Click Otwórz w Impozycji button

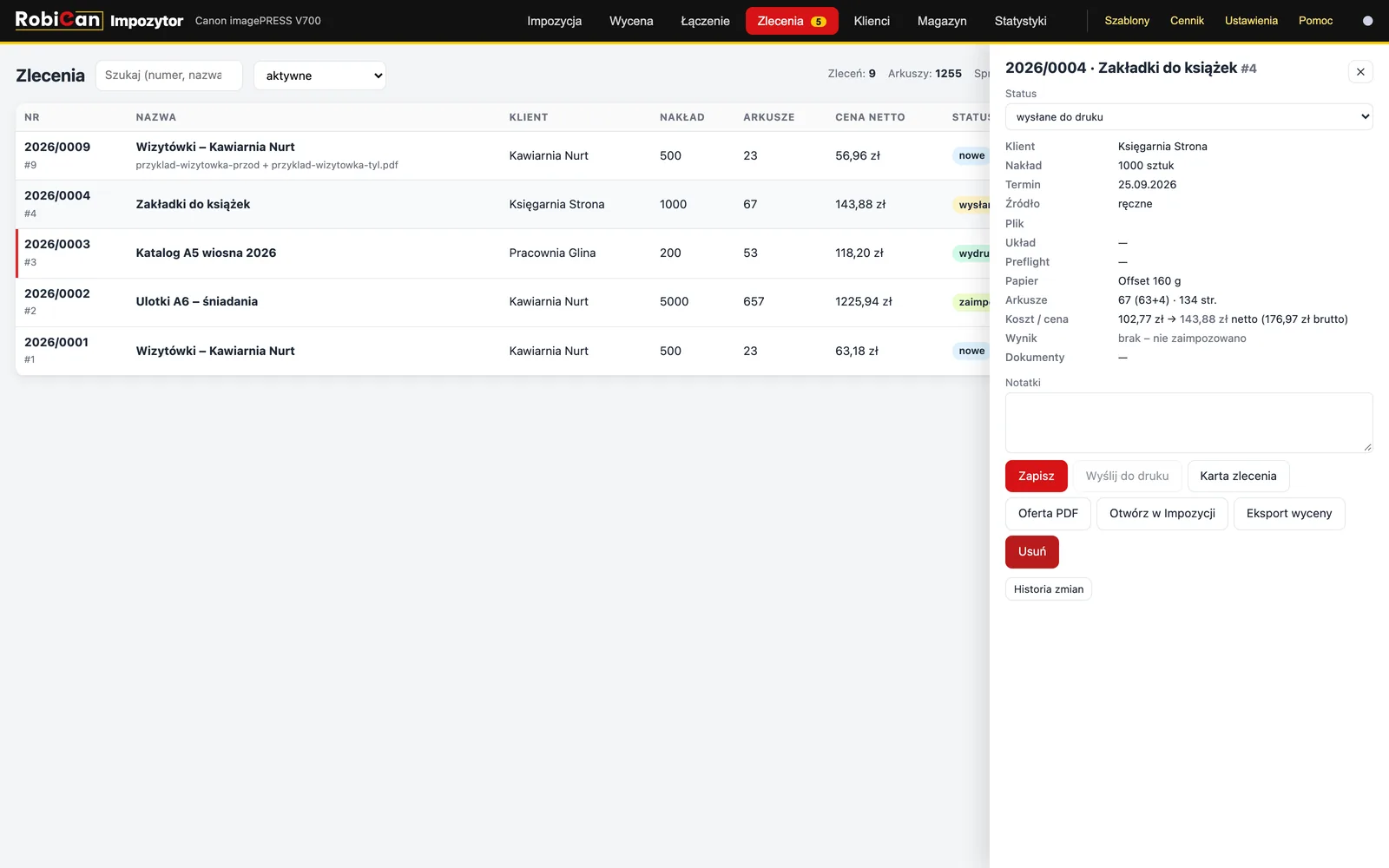point(1162,514)
